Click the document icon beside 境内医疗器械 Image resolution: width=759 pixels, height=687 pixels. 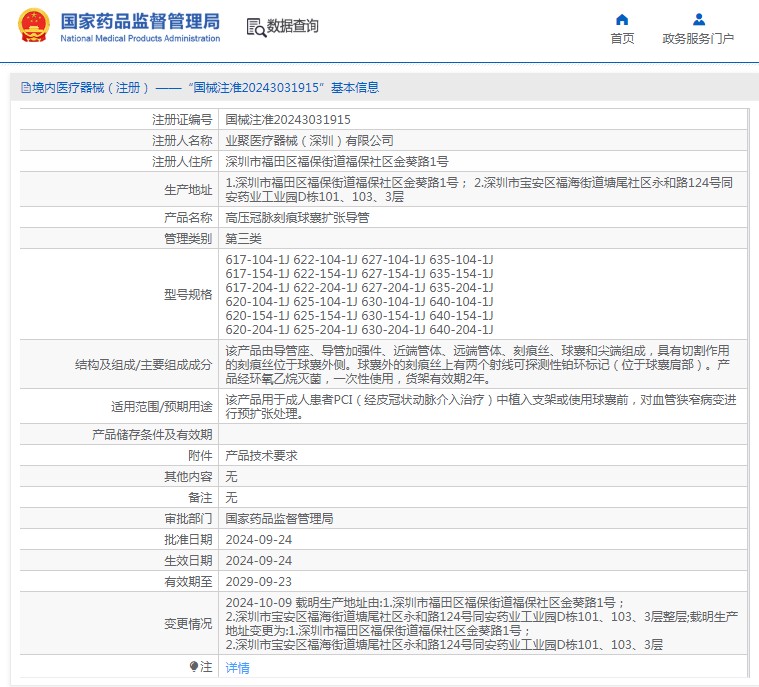[25, 88]
